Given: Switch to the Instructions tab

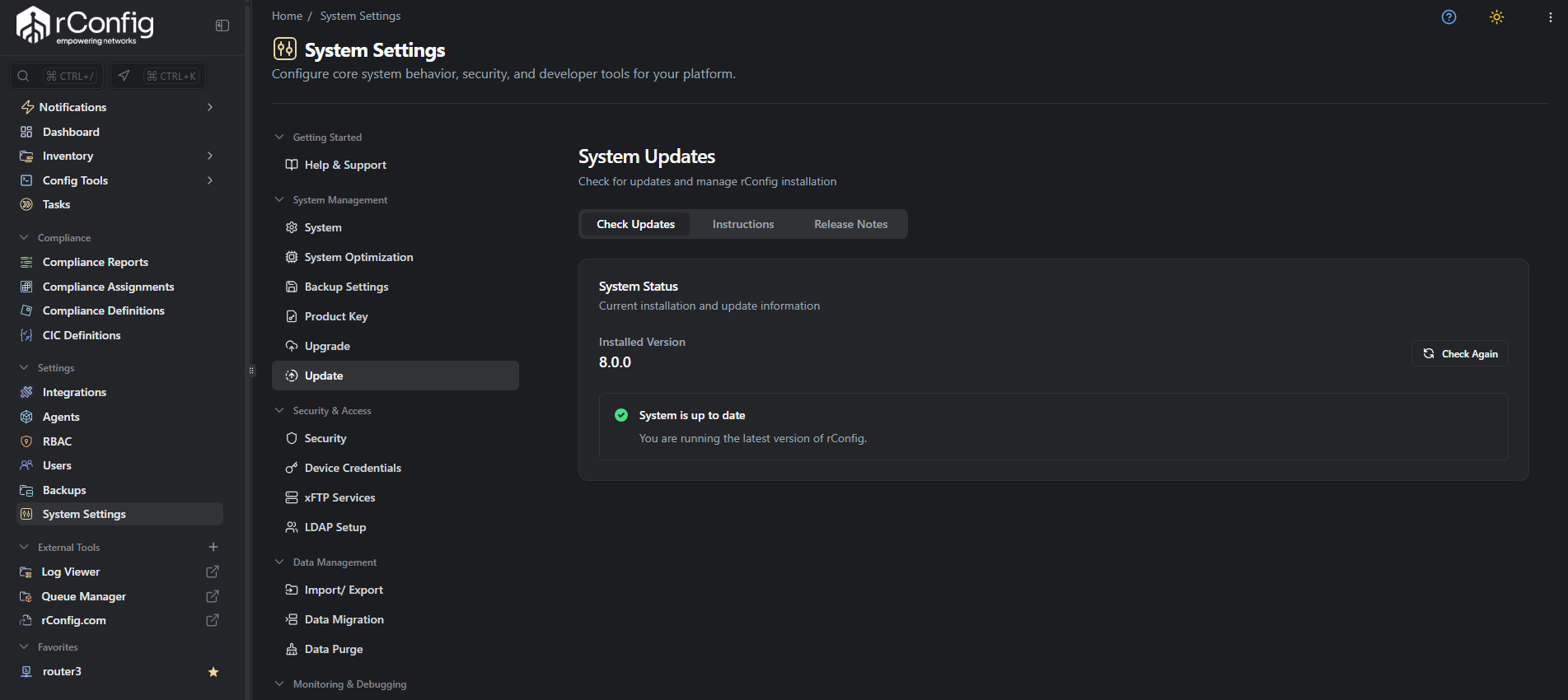Looking at the screenshot, I should [742, 224].
